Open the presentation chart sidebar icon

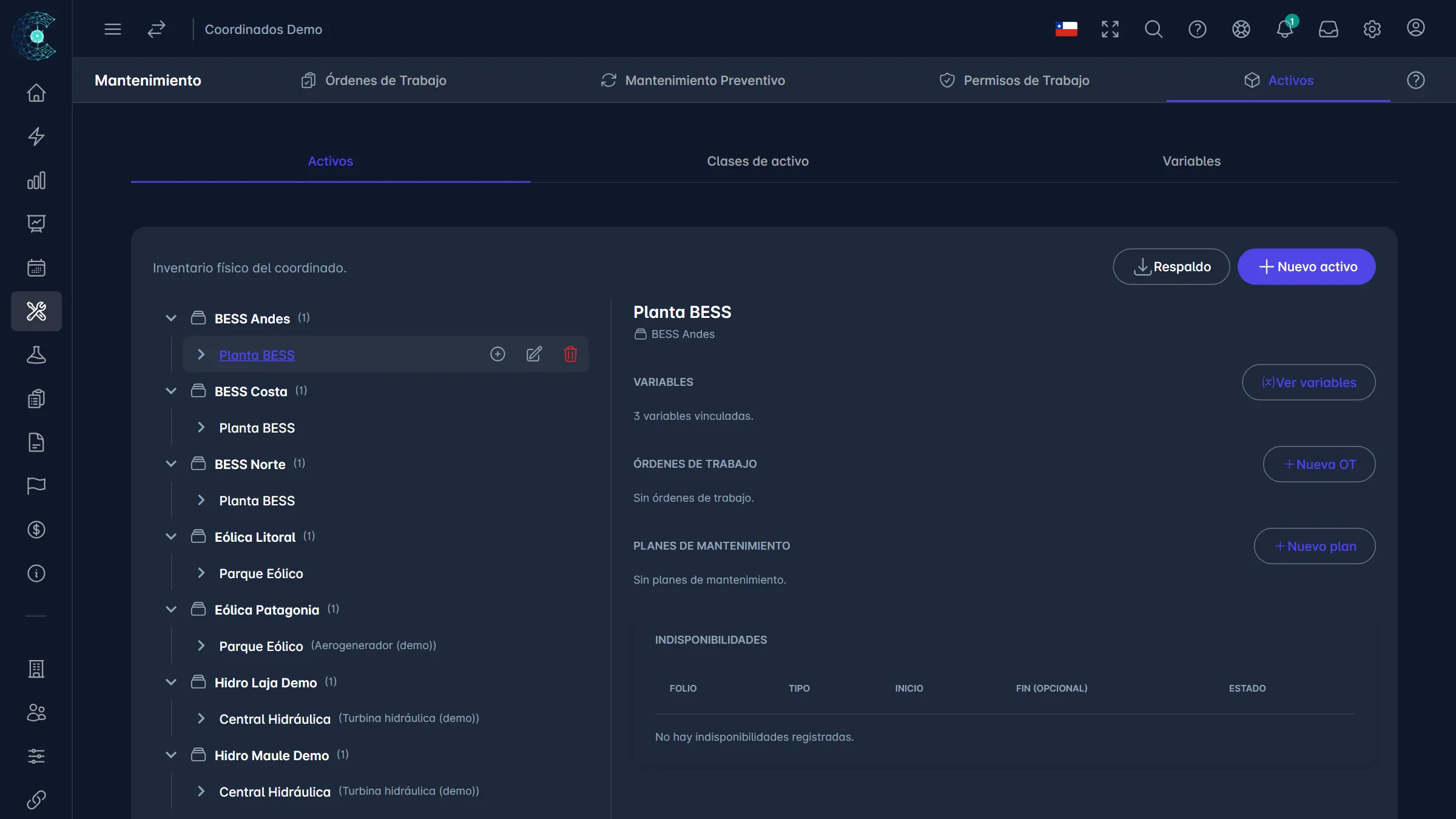click(36, 224)
